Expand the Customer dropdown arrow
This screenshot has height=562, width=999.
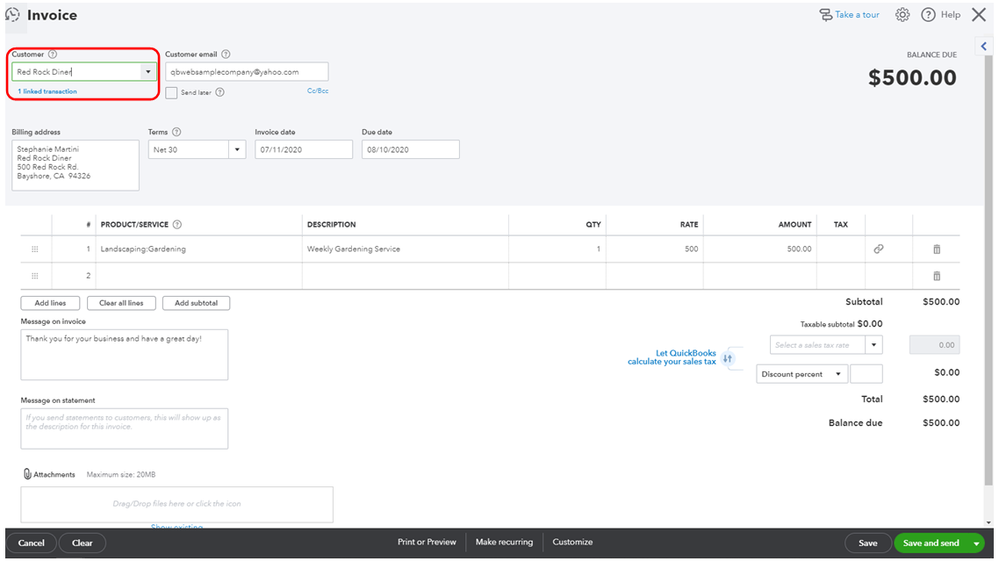point(148,72)
